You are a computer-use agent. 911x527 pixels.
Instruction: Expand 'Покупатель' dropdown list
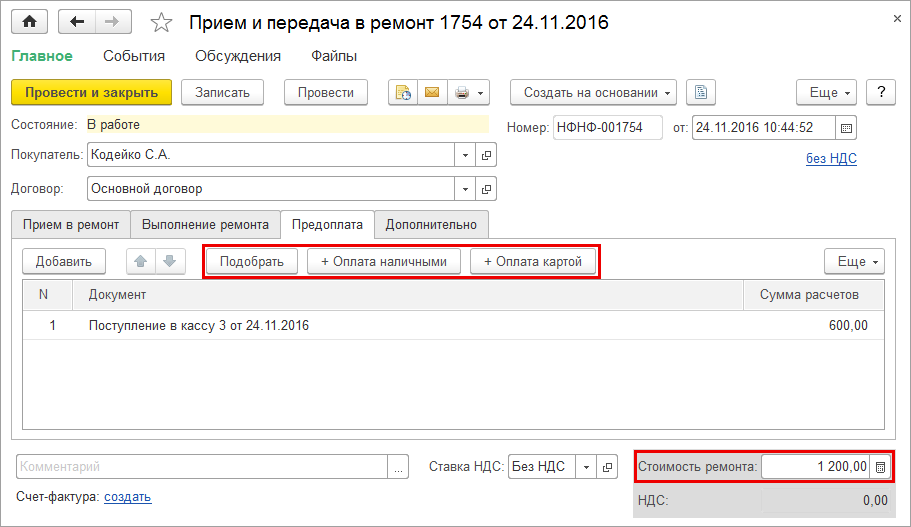tap(465, 155)
